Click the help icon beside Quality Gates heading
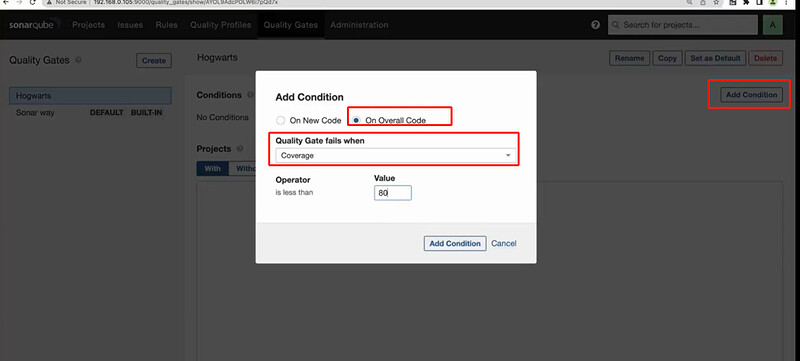800x361 pixels. pos(78,60)
